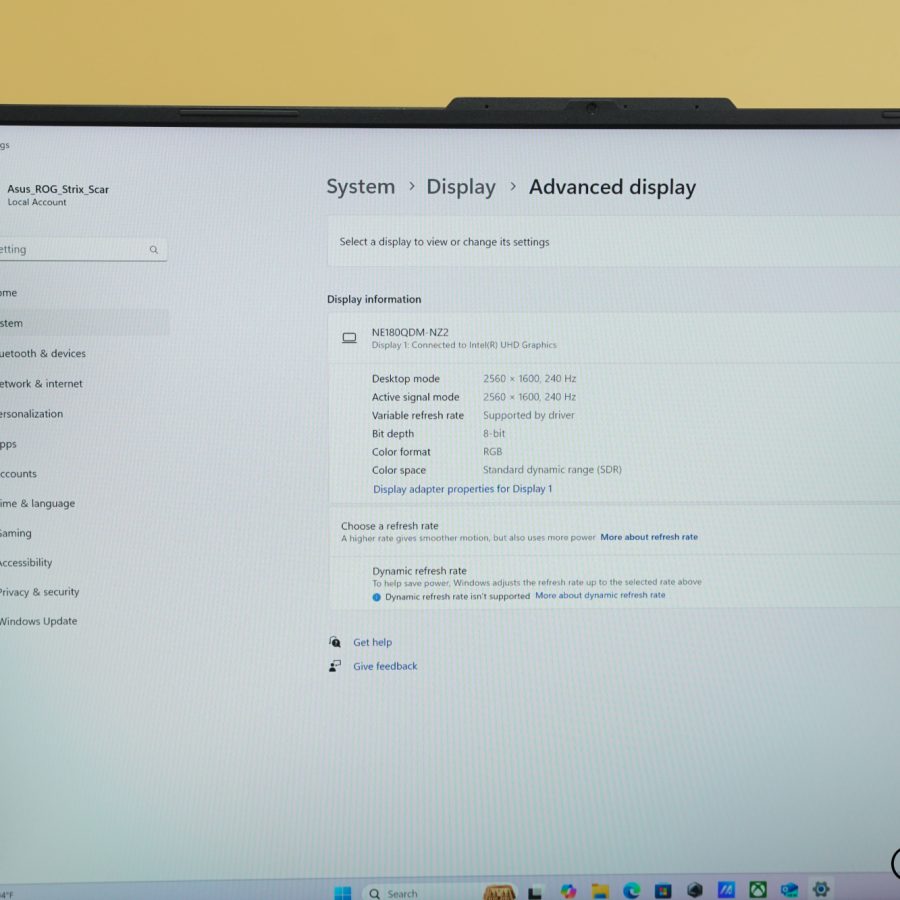Image resolution: width=900 pixels, height=900 pixels.
Task: Open Outlook from the taskbar
Action: (789, 889)
